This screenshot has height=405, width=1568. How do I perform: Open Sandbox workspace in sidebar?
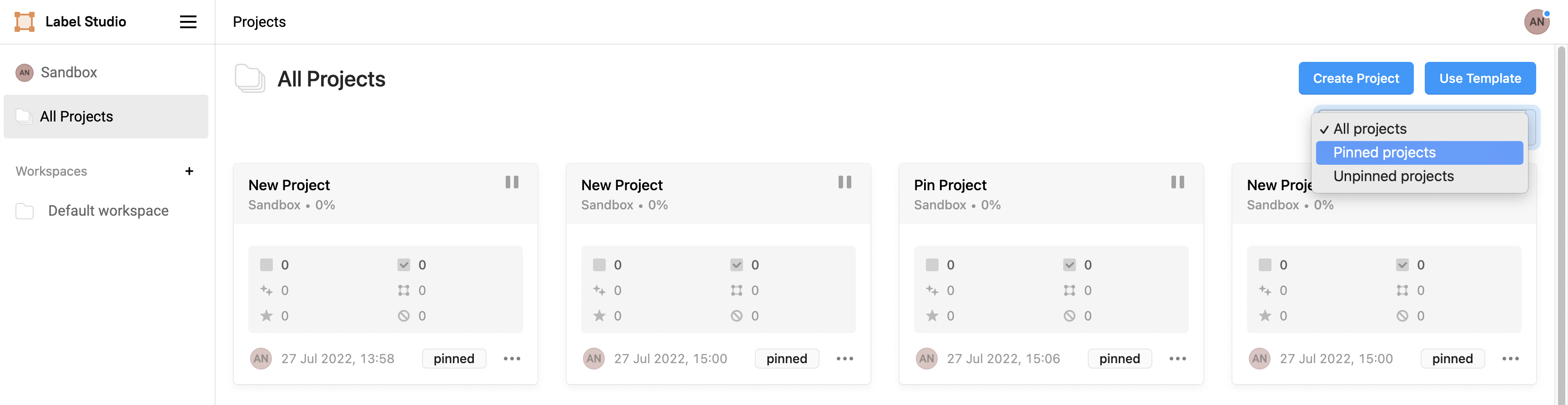click(x=68, y=72)
